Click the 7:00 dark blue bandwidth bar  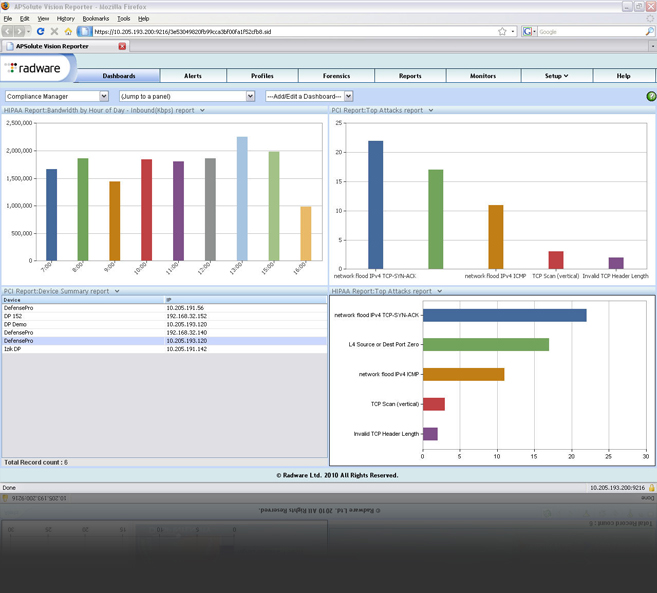tap(52, 215)
